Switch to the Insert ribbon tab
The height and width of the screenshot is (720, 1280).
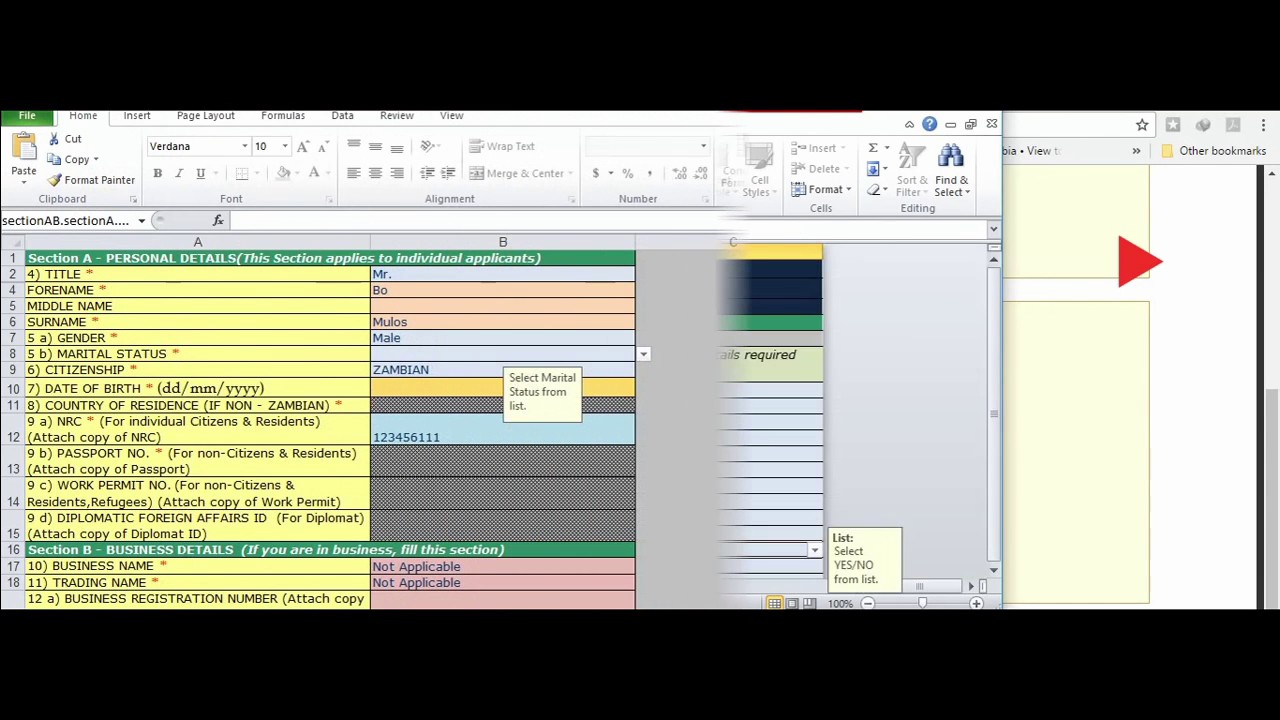click(x=137, y=116)
